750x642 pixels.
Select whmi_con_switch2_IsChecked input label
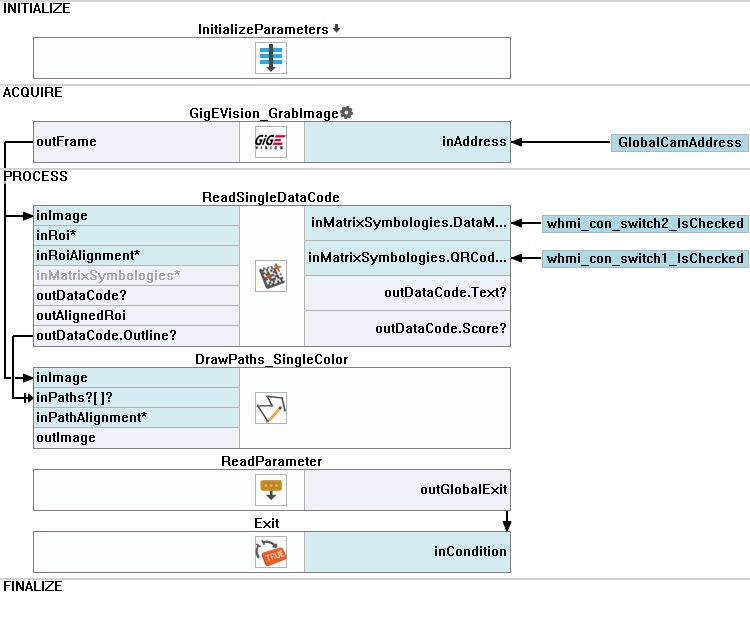(x=645, y=223)
